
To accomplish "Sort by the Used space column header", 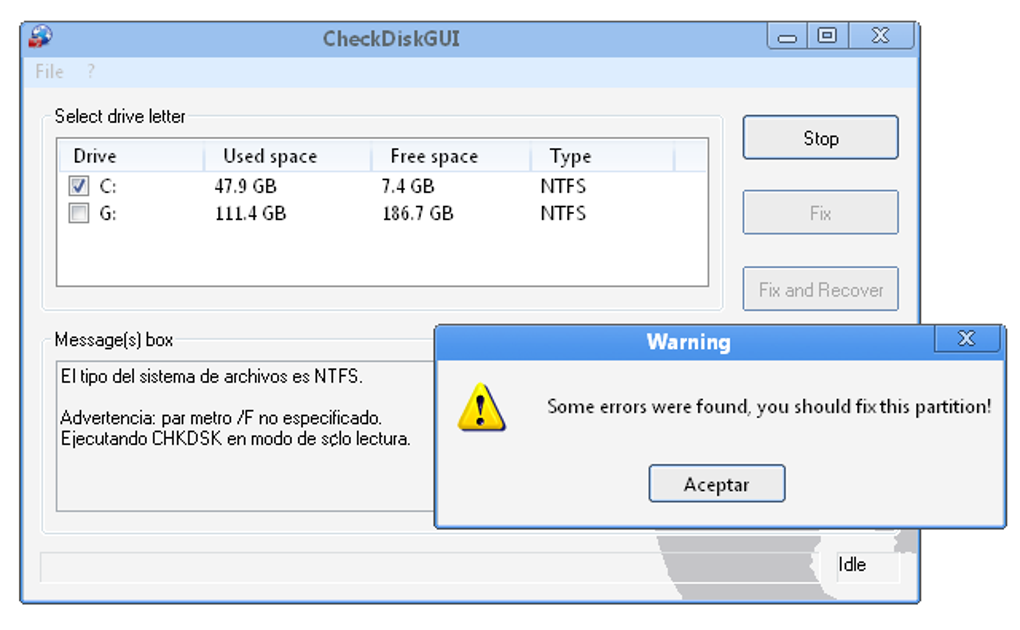I will click(287, 156).
